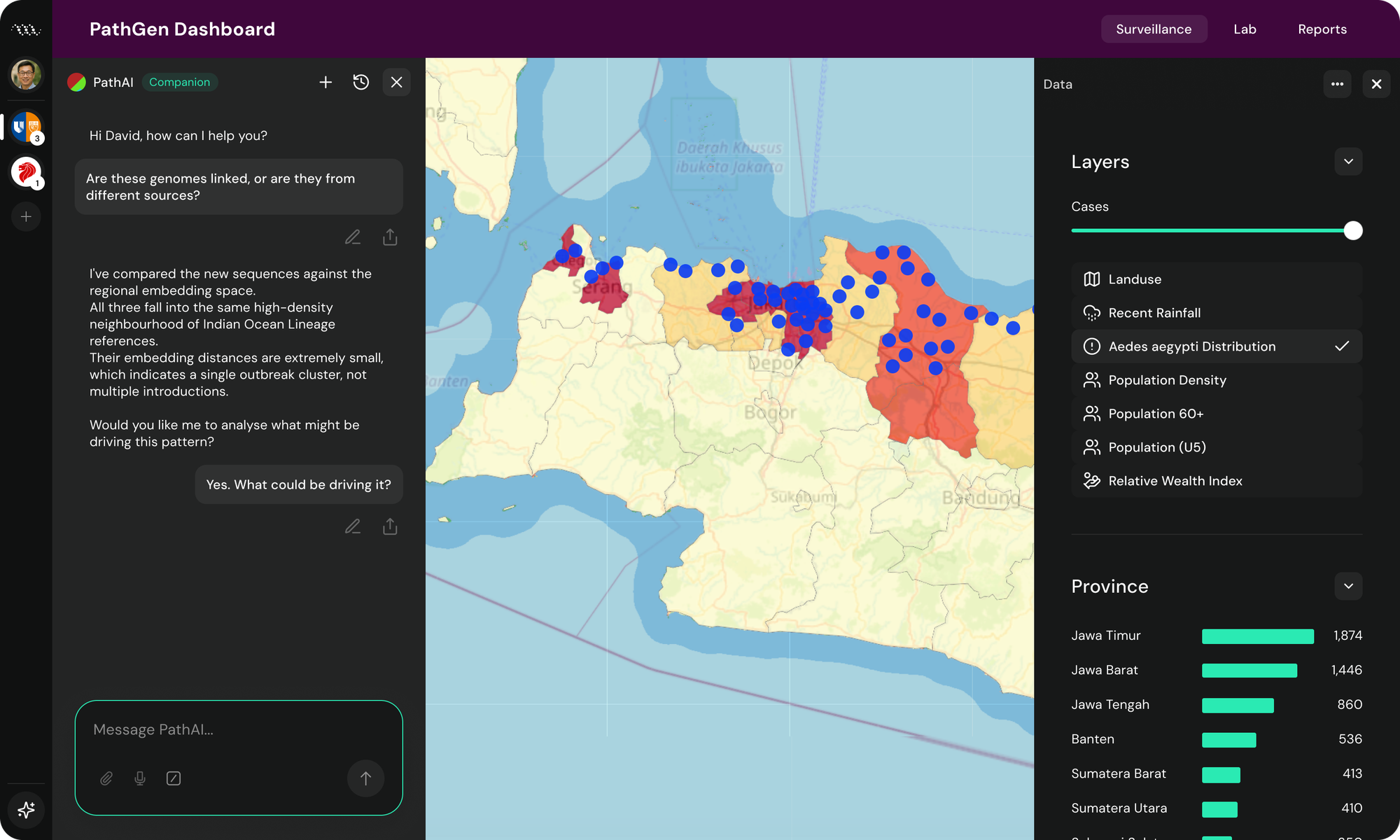Click the slash command icon

(174, 778)
